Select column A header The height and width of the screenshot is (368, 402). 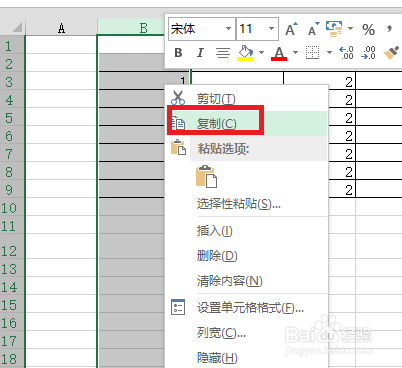pyautogui.click(x=61, y=28)
